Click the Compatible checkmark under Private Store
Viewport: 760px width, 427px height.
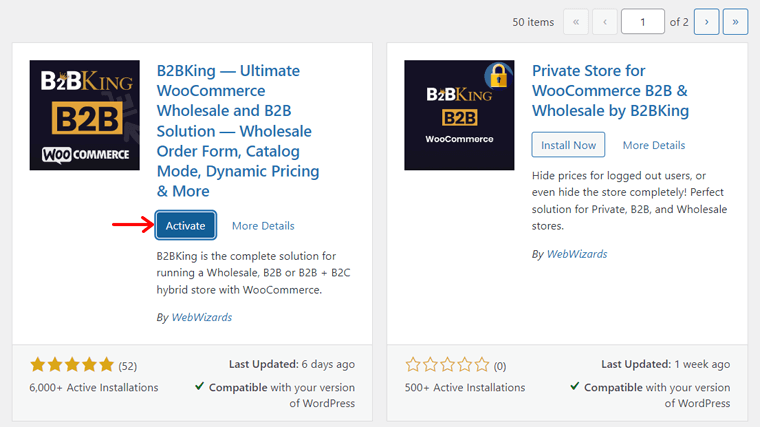point(575,387)
